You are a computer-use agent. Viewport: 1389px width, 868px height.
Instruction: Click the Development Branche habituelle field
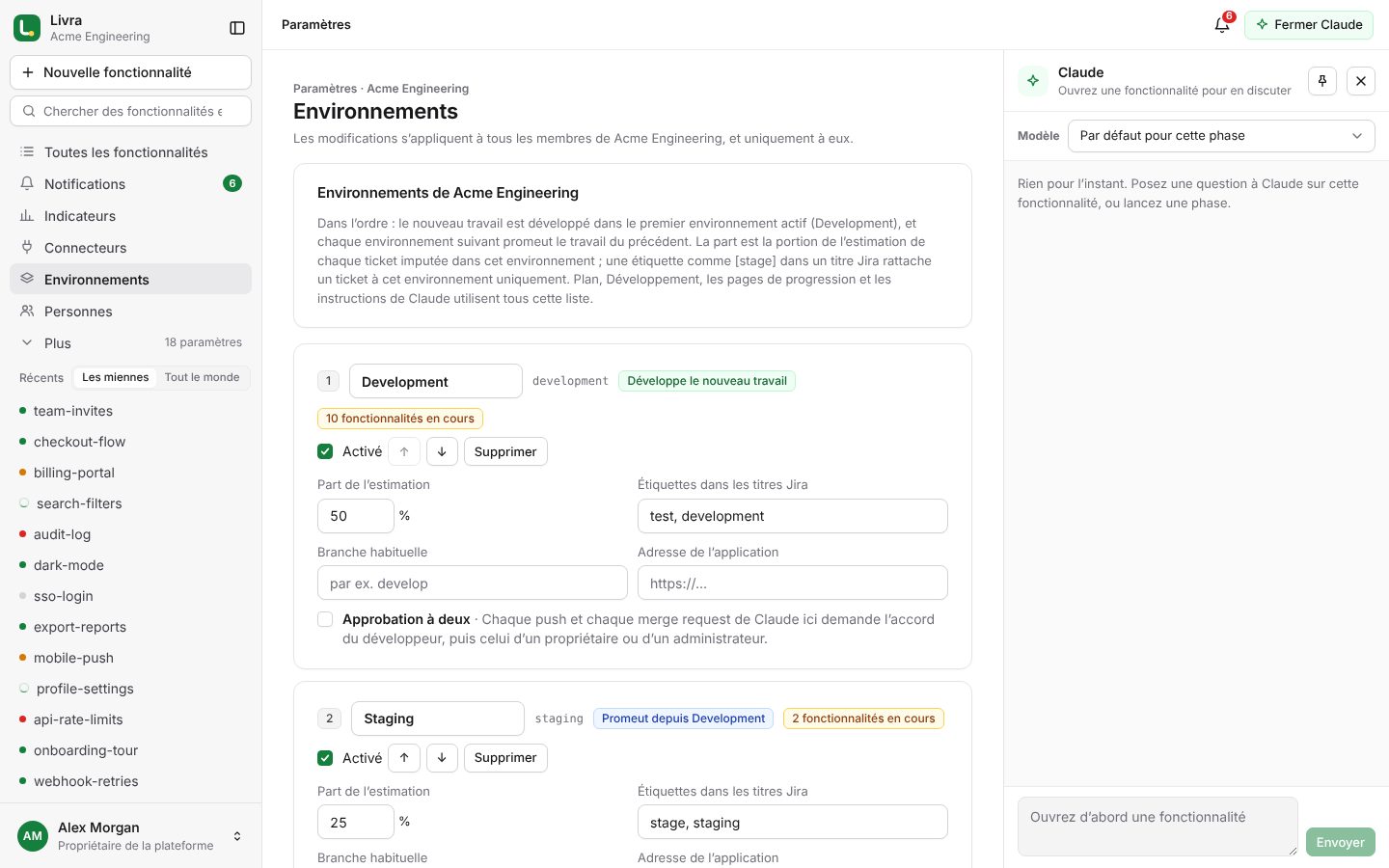(x=473, y=583)
